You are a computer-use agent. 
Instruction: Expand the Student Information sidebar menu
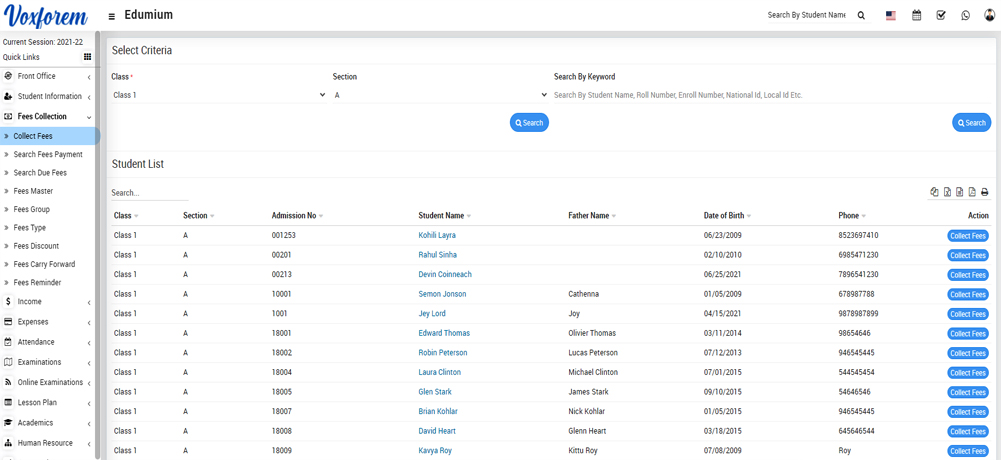[49, 97]
